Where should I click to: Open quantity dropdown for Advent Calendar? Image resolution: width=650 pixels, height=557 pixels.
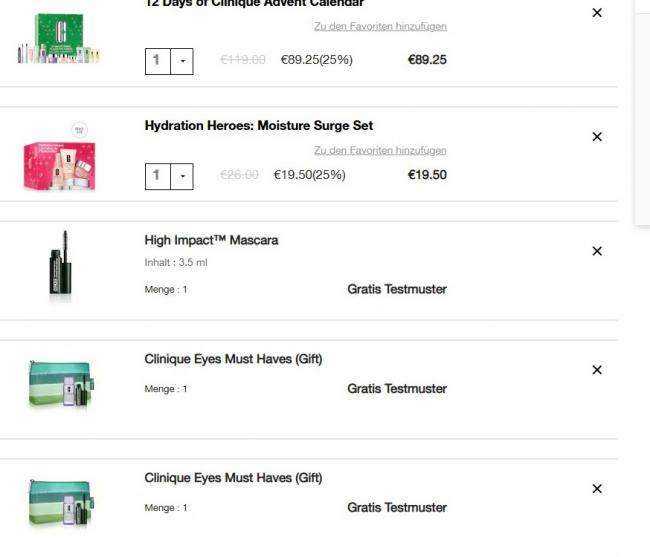click(183, 60)
